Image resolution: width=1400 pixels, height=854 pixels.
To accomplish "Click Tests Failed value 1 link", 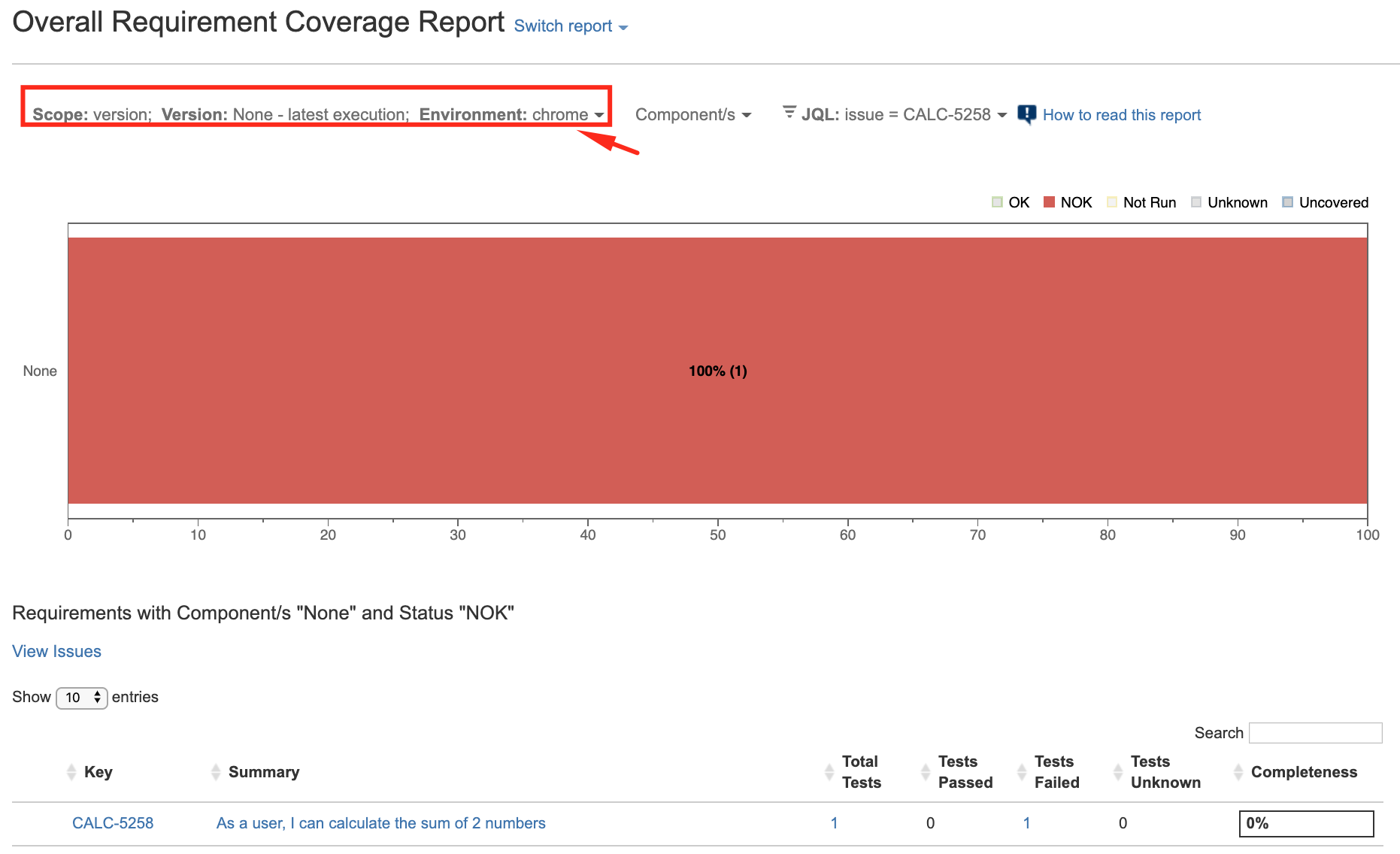I will [1026, 823].
